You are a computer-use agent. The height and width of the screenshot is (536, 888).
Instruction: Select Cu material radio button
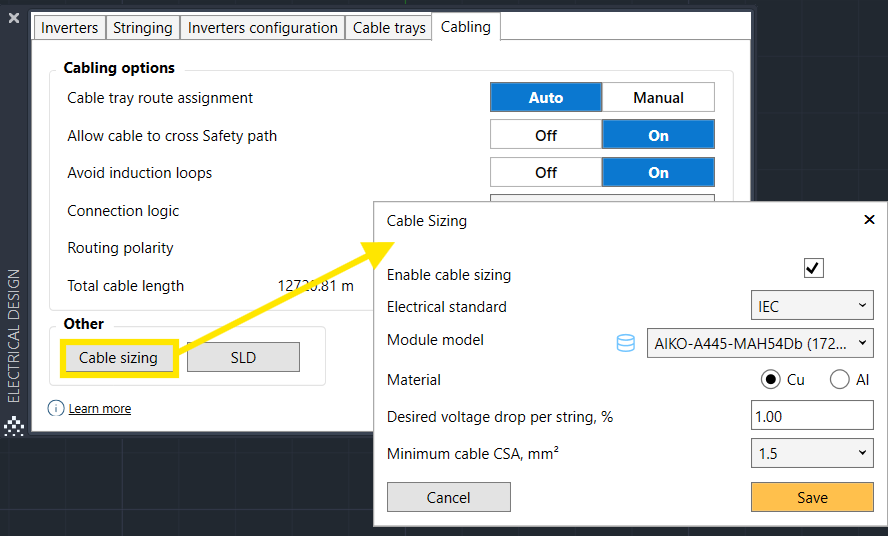click(770, 379)
